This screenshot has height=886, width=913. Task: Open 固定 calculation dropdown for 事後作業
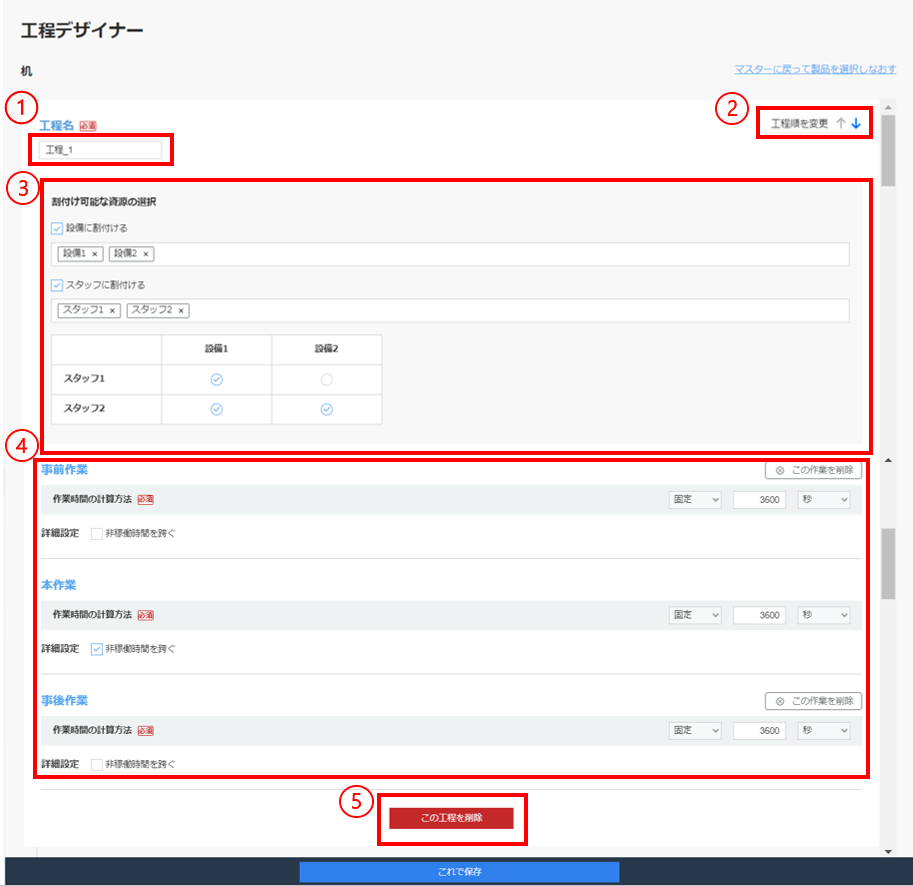click(x=695, y=731)
